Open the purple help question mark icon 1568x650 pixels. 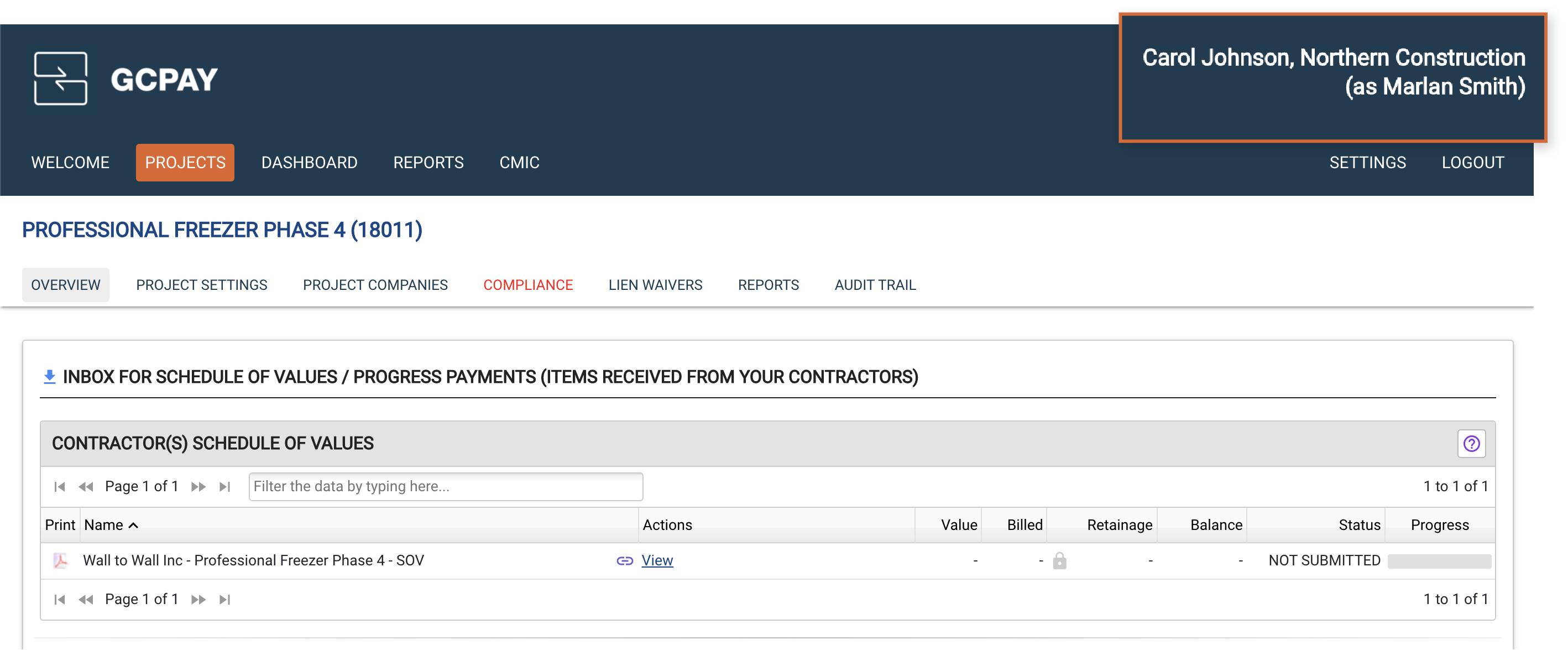[x=1471, y=444]
